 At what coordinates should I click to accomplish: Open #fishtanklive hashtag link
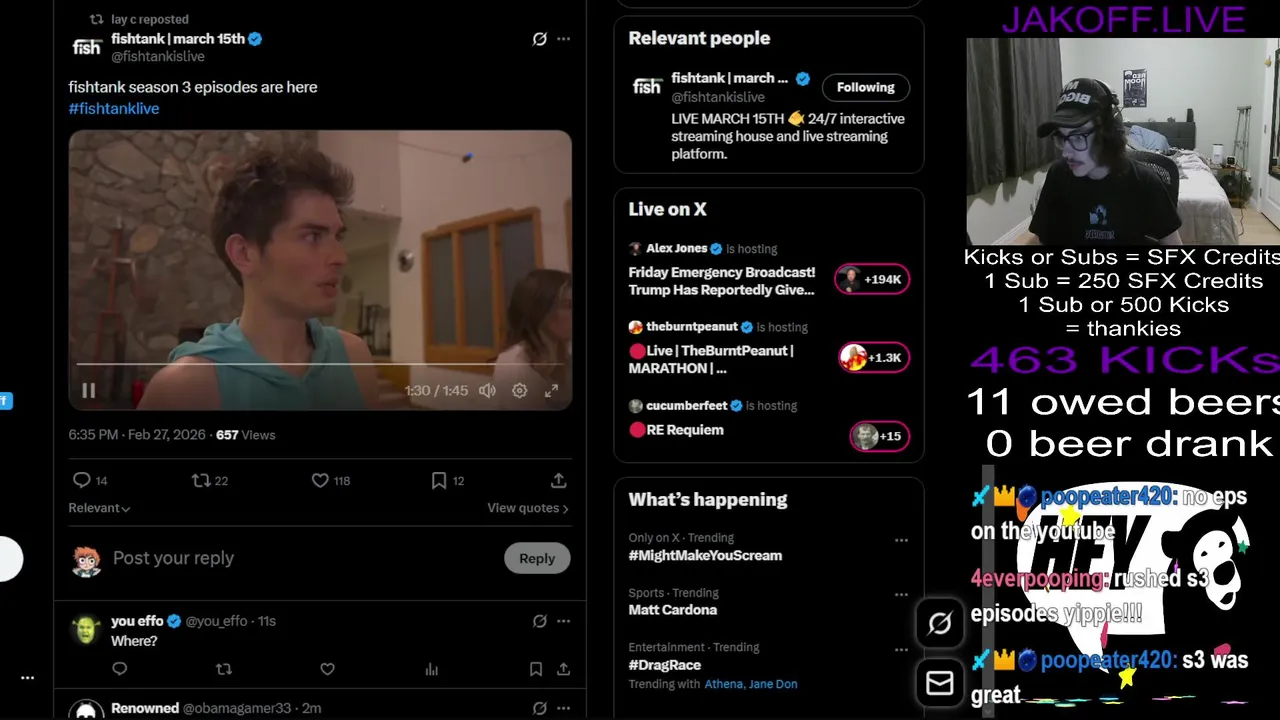click(x=114, y=108)
